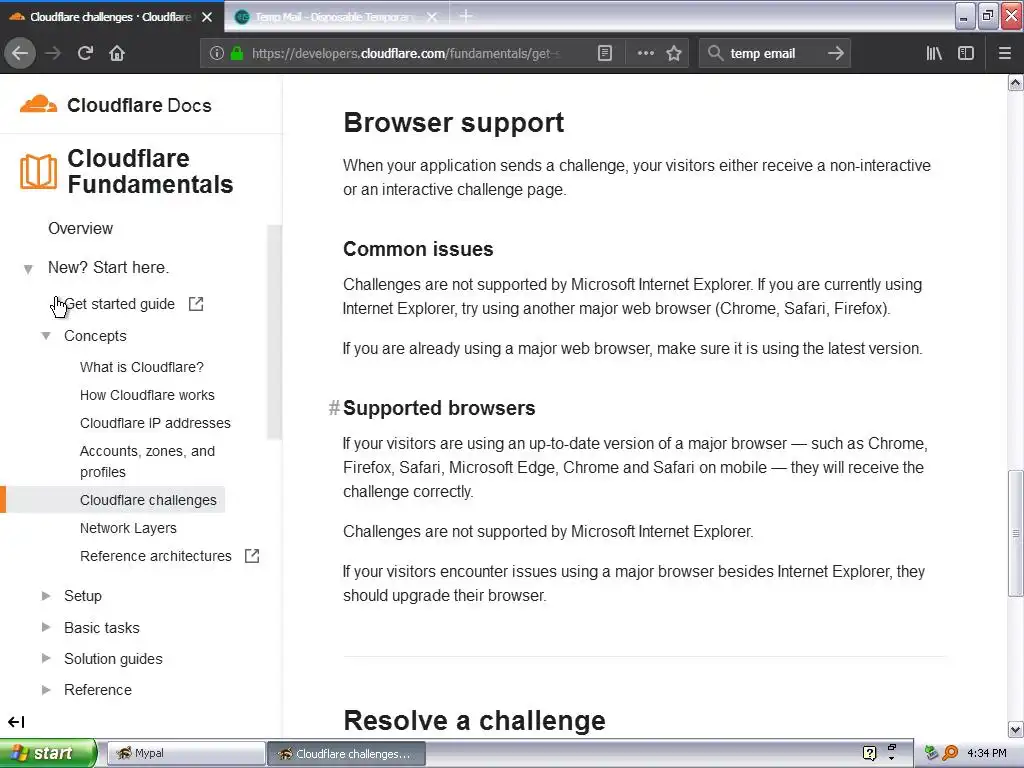Click the Cloudflare Fundamentals title link
The image size is (1024, 768).
coord(150,171)
